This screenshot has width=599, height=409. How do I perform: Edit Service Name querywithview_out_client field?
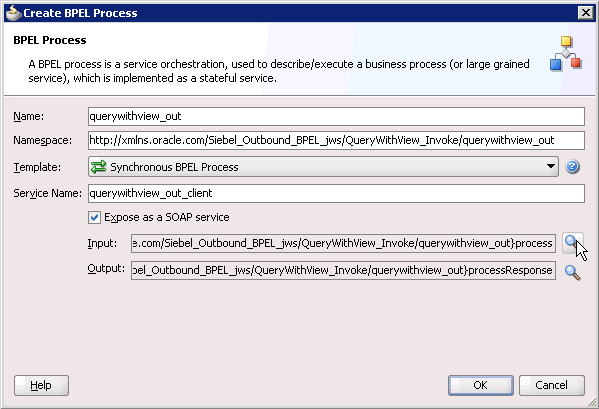tap(336, 193)
